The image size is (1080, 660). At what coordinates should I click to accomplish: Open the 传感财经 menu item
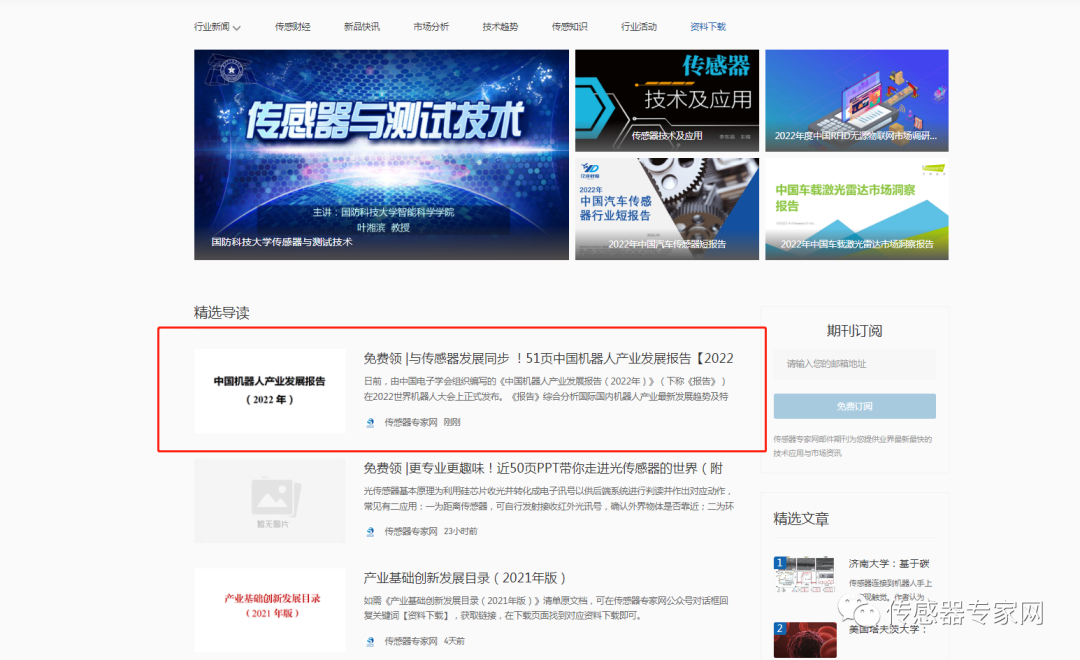pos(293,27)
